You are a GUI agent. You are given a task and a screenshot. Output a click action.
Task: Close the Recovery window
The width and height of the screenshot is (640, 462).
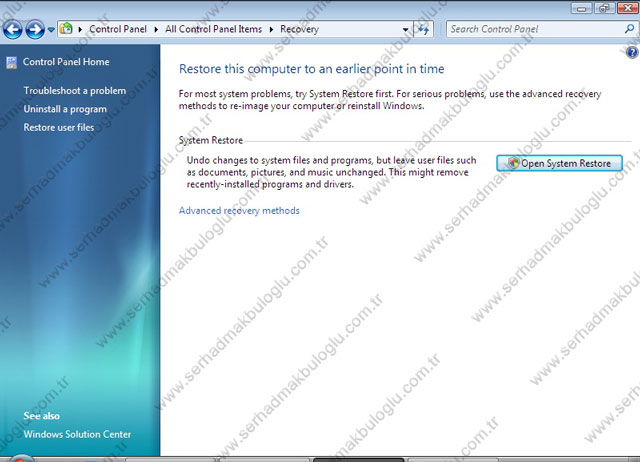pos(628,8)
